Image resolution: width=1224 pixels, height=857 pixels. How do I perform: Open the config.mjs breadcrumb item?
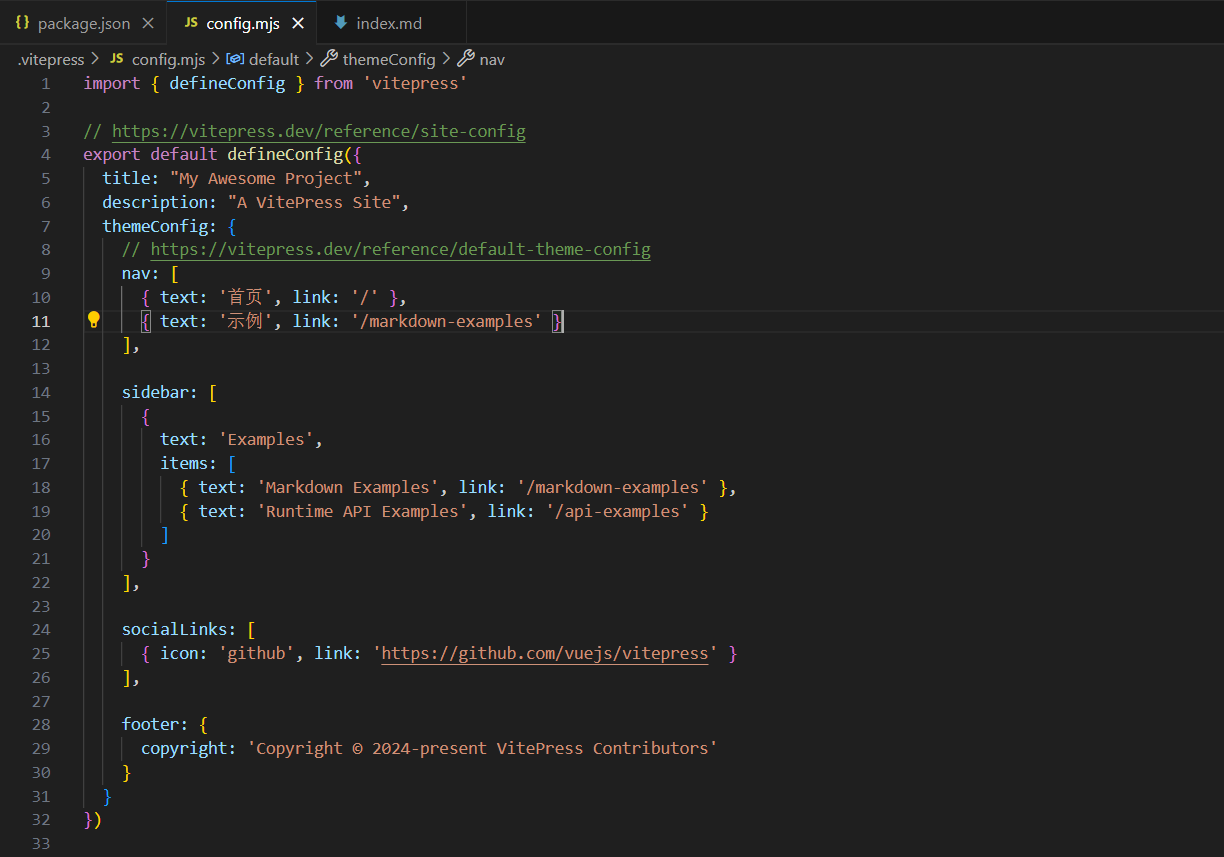[168, 59]
